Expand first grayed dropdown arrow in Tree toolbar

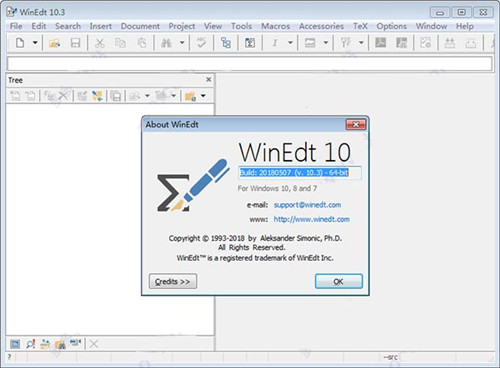pyautogui.click(x=147, y=96)
